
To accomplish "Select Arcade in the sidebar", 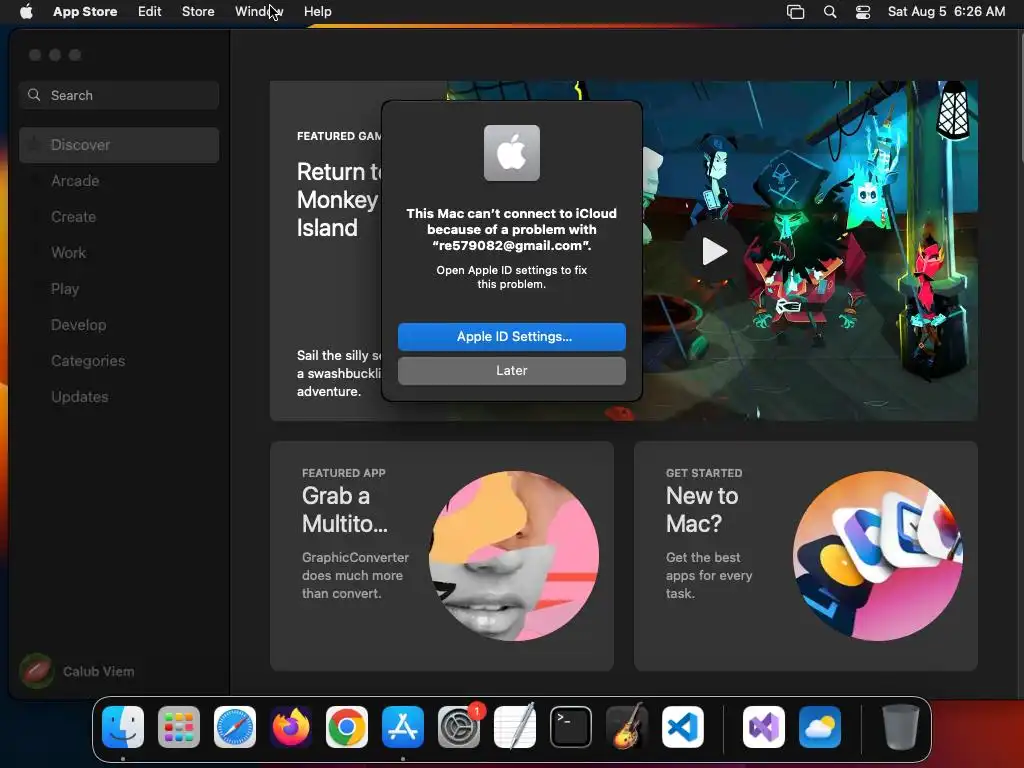I will pyautogui.click(x=119, y=181).
